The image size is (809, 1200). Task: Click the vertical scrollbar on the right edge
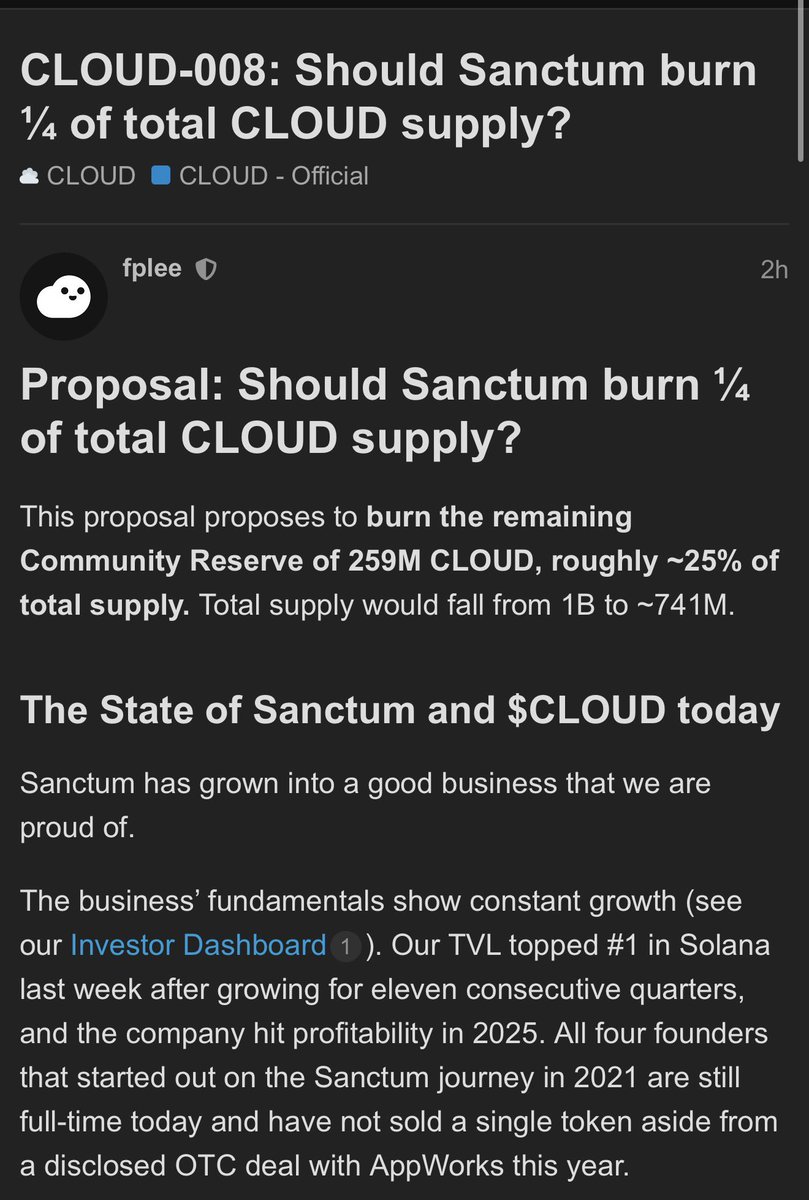tap(802, 80)
